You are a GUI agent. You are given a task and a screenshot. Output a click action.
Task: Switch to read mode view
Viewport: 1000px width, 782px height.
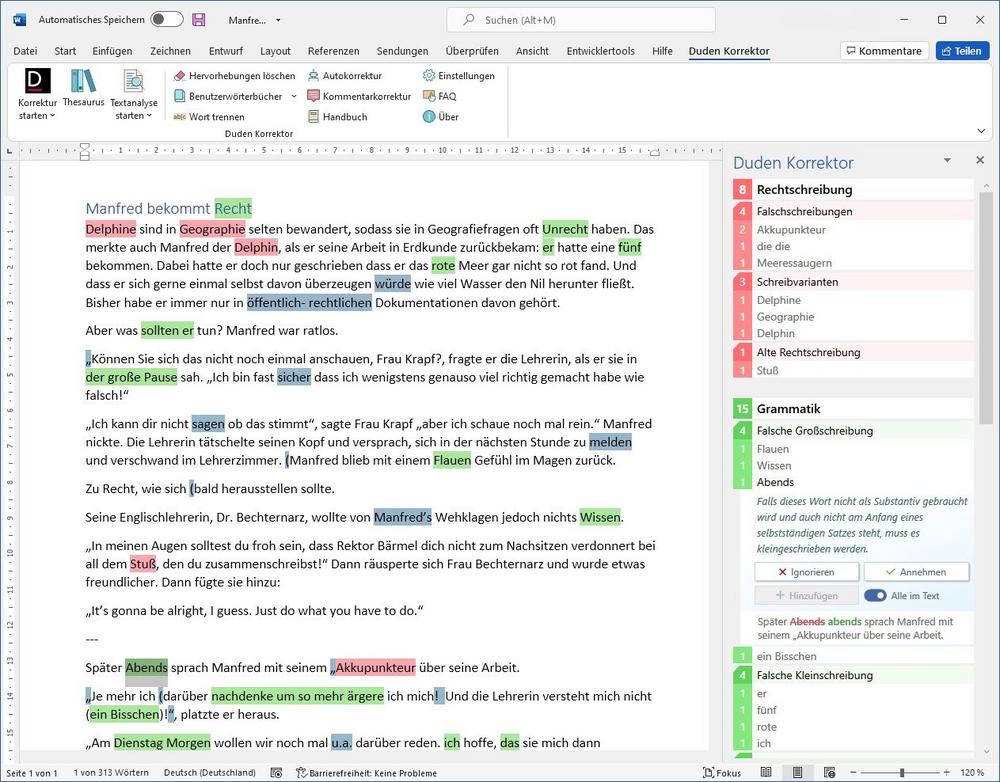coord(766,773)
